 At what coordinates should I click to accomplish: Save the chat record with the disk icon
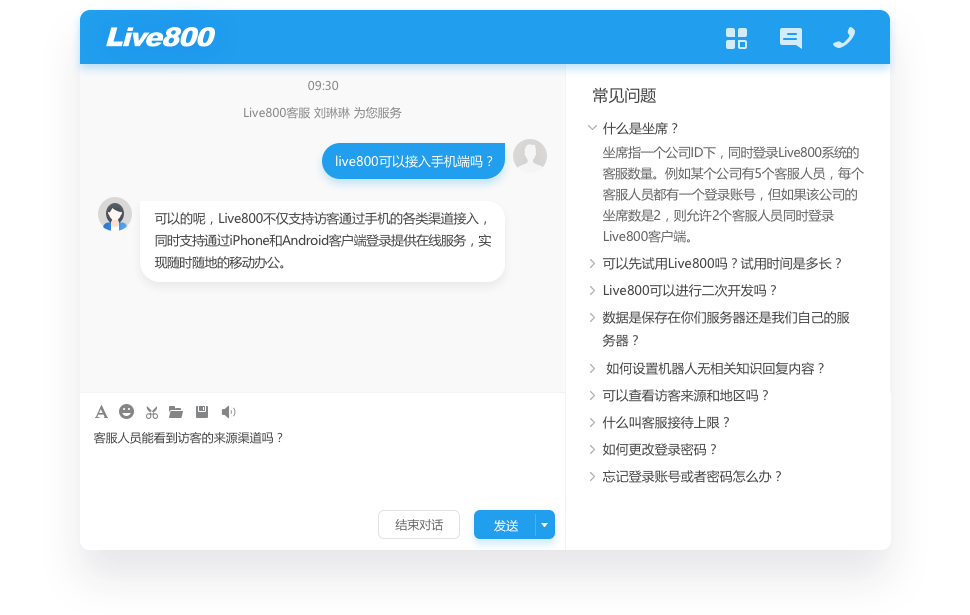(x=201, y=411)
